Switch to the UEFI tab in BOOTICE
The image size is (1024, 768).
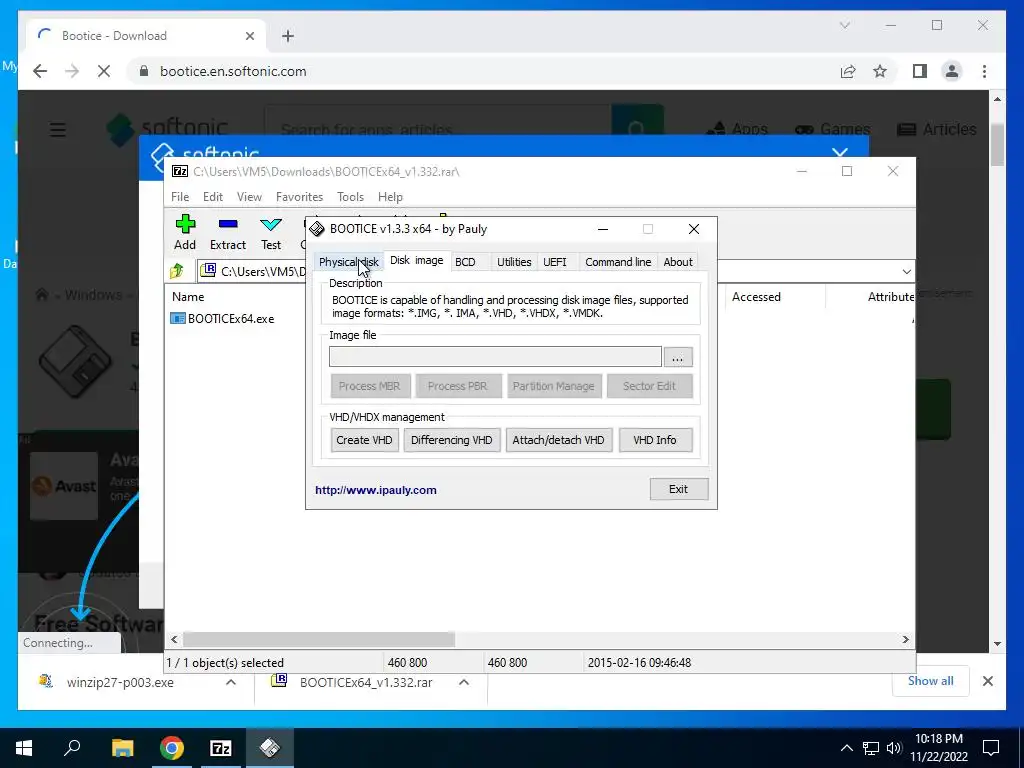(x=555, y=262)
